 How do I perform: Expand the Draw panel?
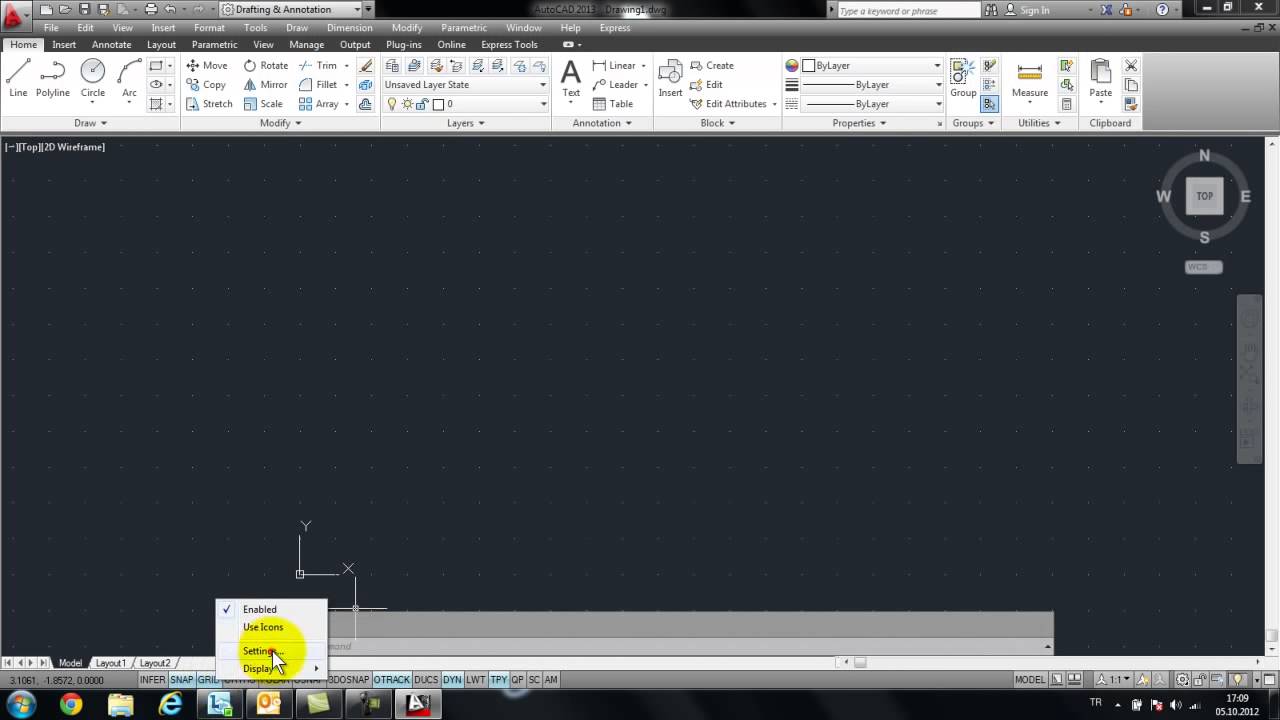(x=90, y=123)
